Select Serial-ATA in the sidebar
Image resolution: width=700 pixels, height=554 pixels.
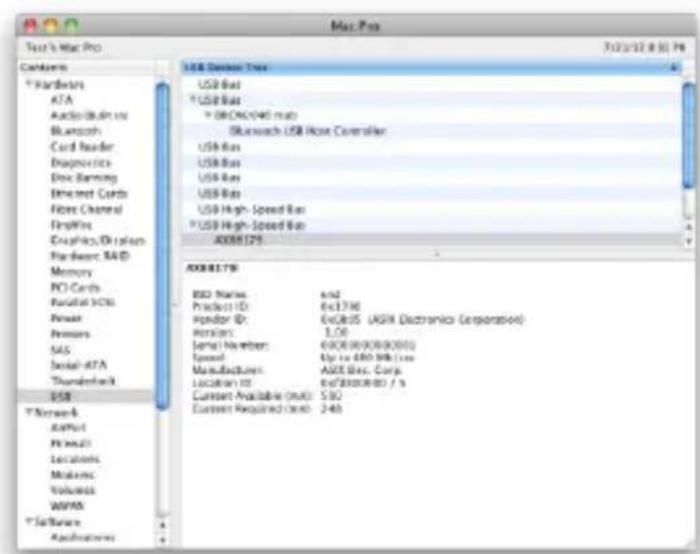coord(79,365)
